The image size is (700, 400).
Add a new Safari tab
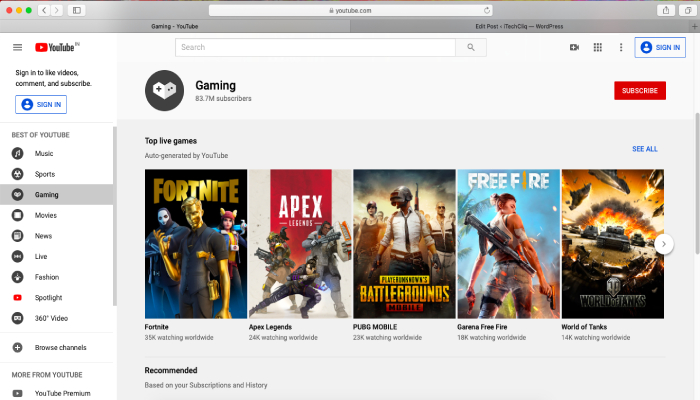coord(695,26)
